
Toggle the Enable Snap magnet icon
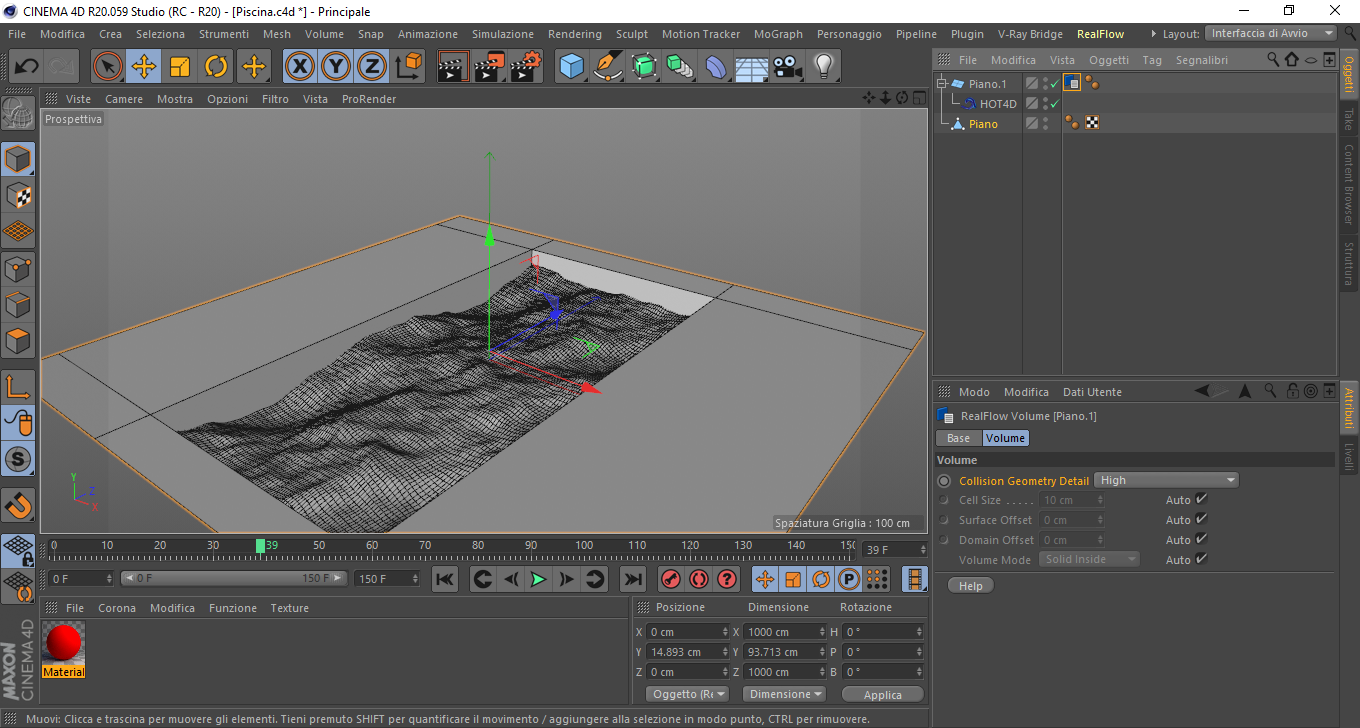[18, 504]
